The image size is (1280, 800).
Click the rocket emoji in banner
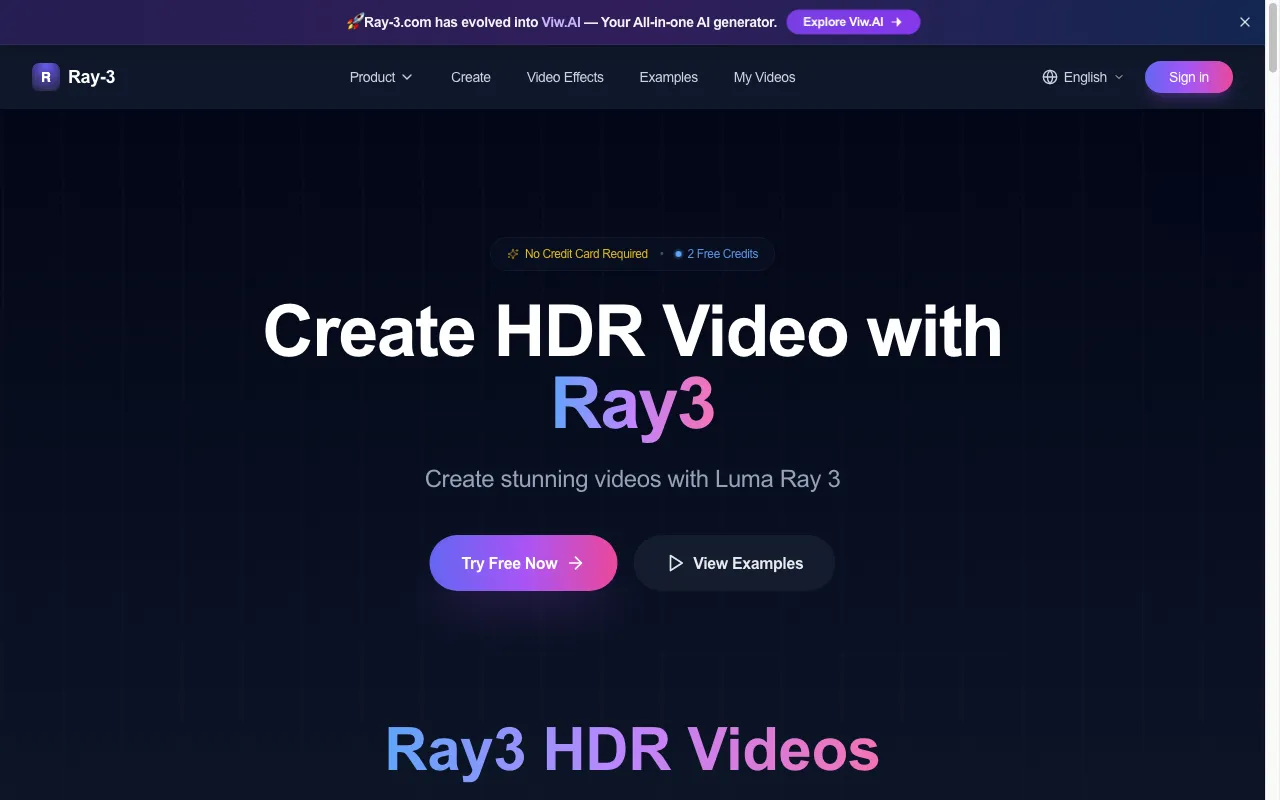355,22
